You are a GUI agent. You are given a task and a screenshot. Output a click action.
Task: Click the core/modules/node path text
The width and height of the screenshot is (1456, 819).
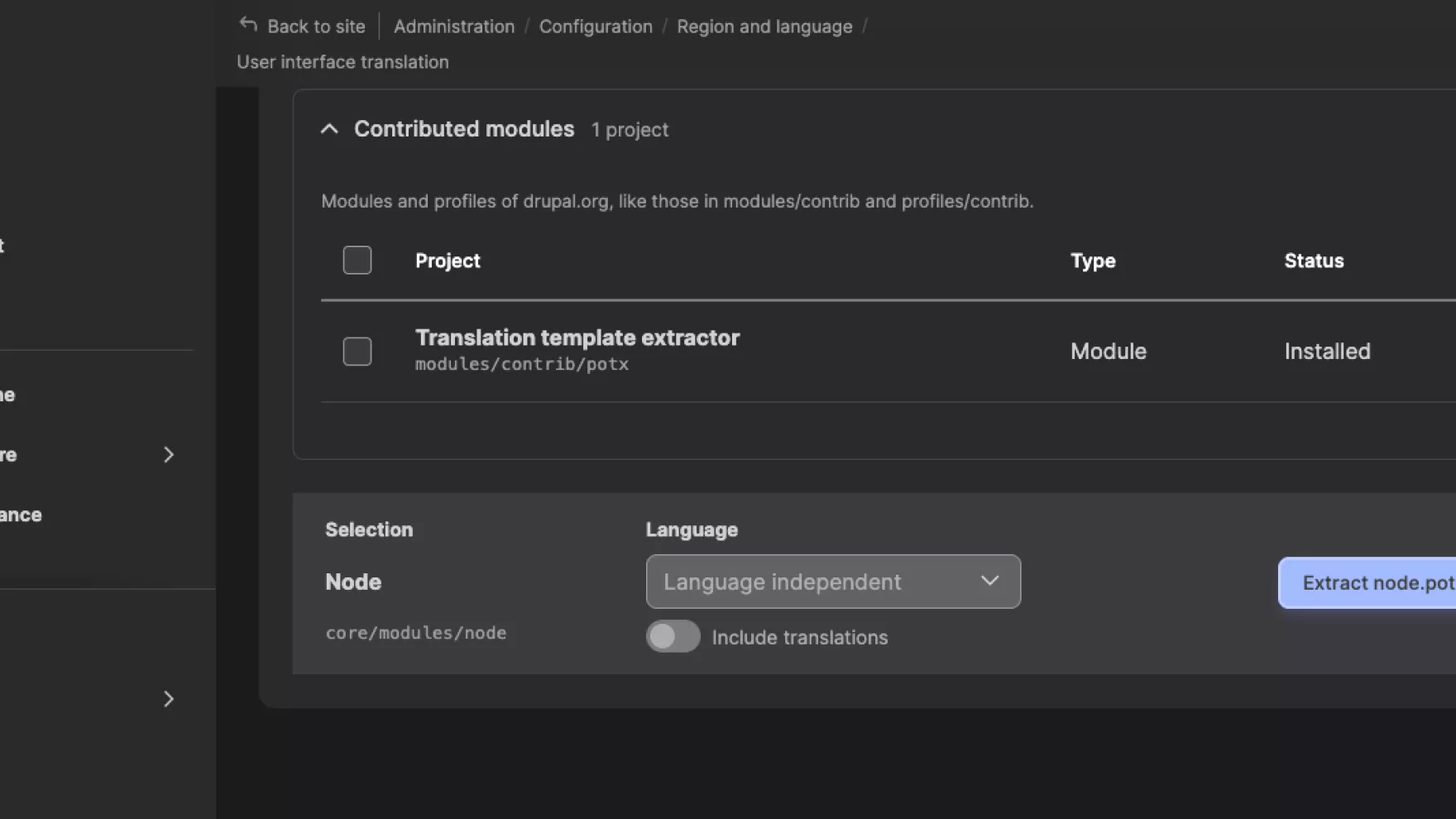coord(416,633)
